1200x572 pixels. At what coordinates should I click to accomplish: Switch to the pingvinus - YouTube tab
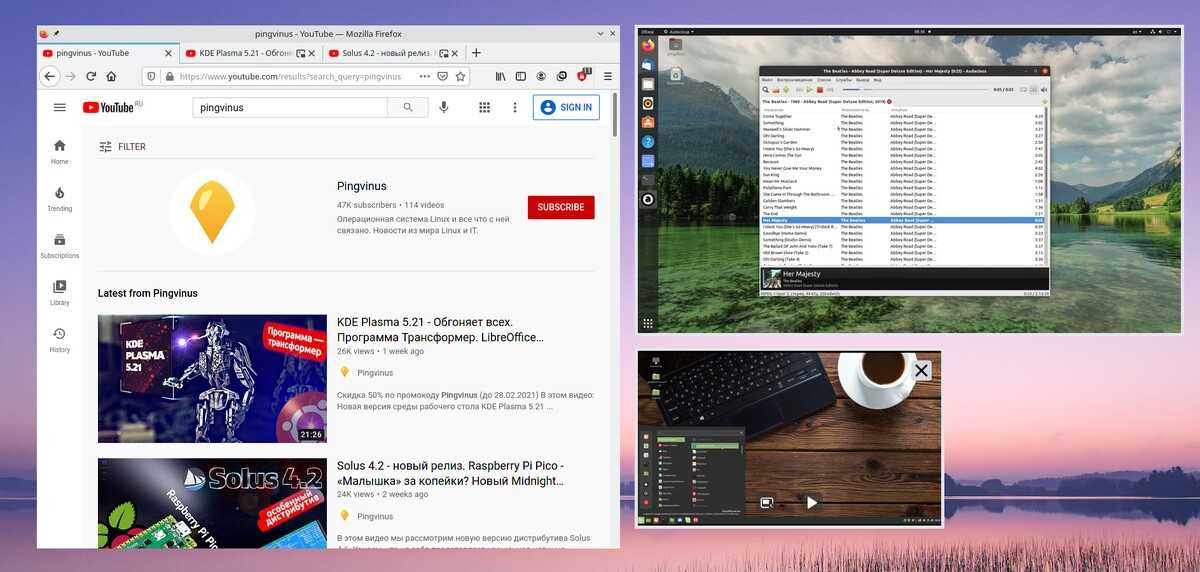click(108, 53)
